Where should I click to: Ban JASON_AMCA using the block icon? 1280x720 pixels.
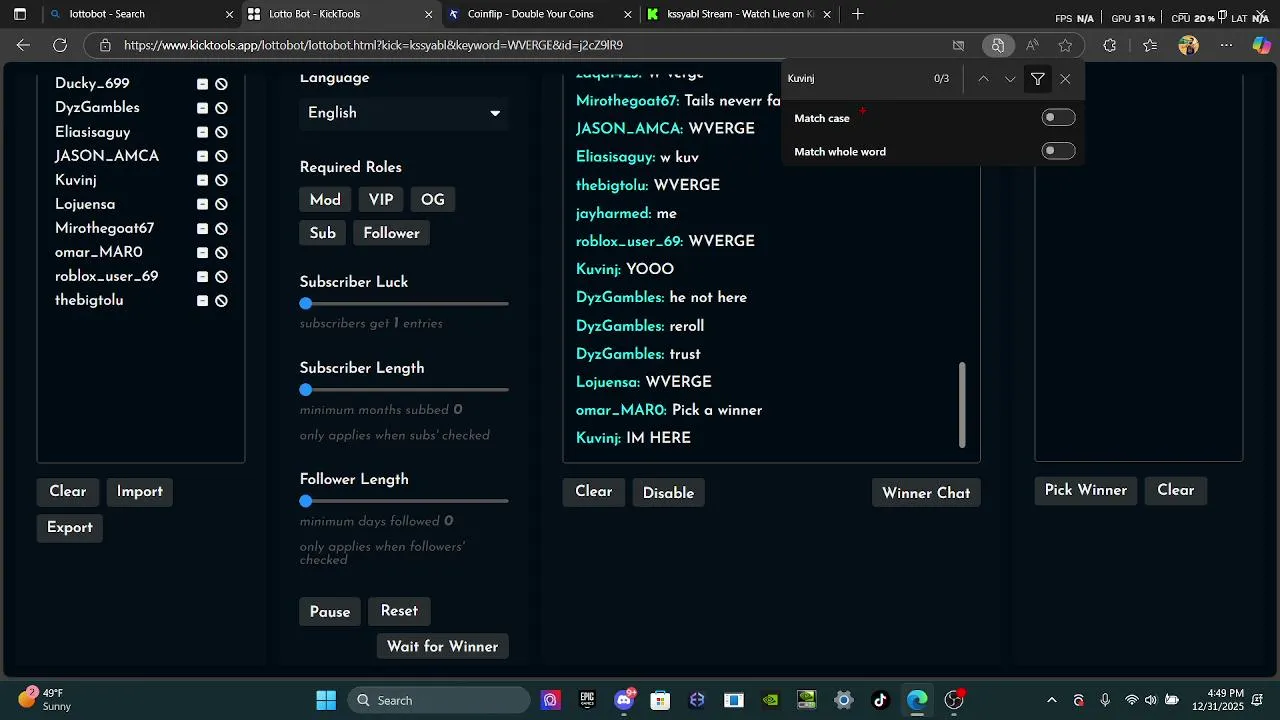pyautogui.click(x=221, y=156)
